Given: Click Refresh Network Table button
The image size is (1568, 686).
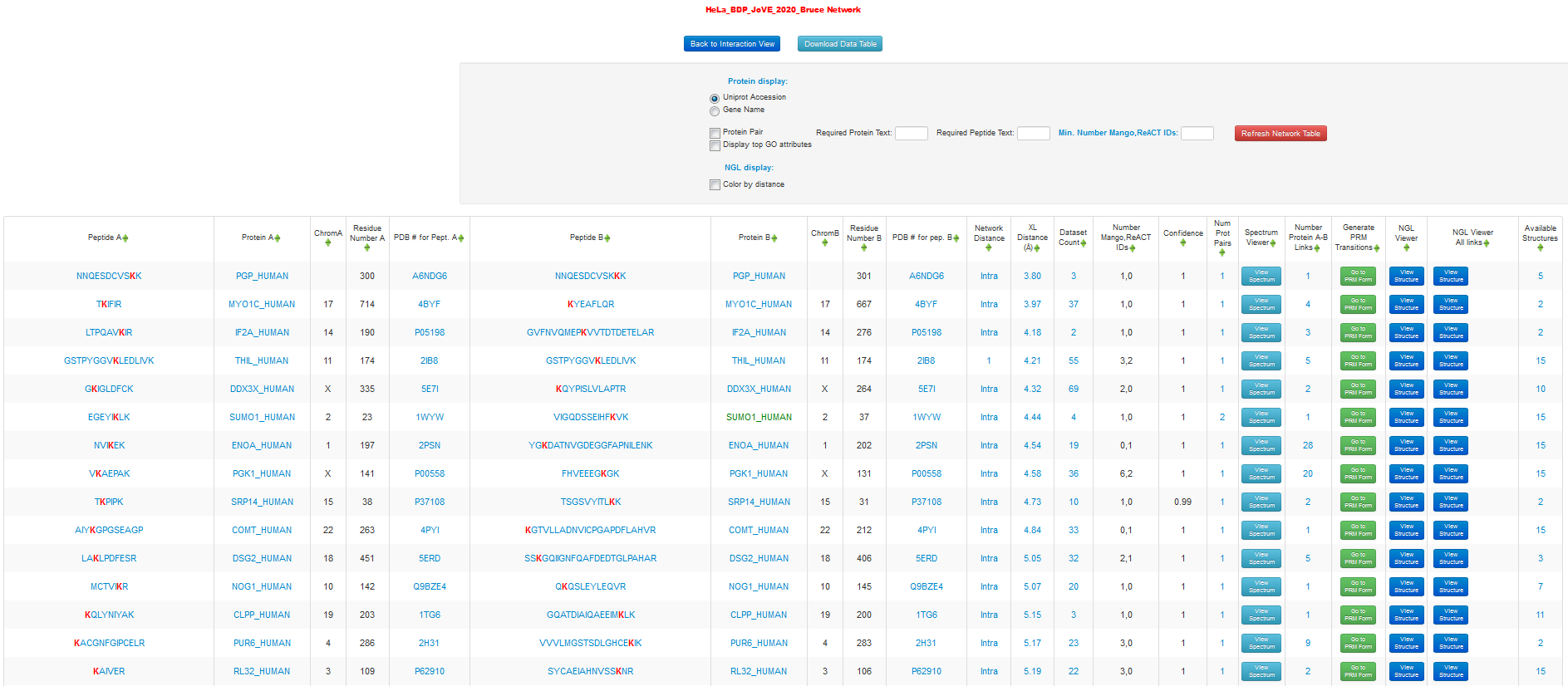Looking at the screenshot, I should (x=1280, y=134).
